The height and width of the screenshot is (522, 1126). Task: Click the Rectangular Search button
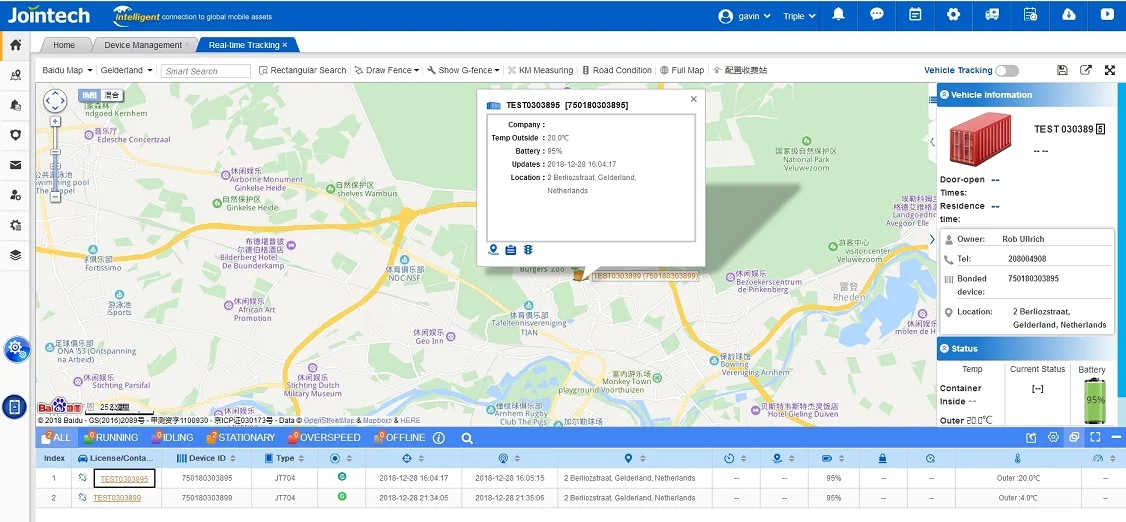(302, 70)
